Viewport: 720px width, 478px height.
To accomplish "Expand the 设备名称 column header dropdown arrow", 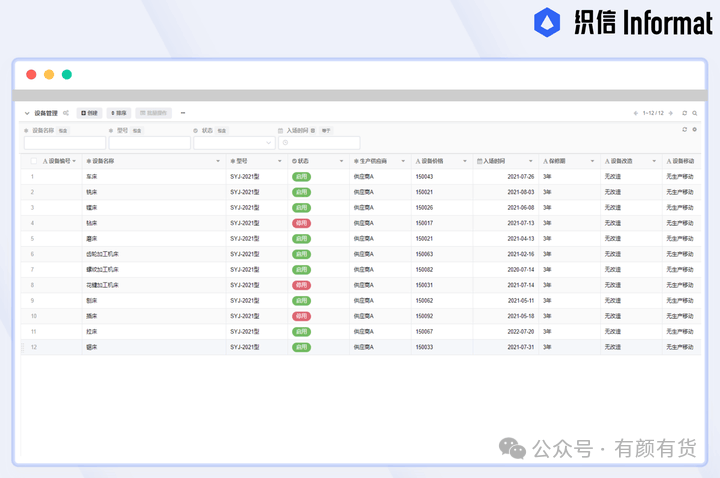I will (x=218, y=161).
